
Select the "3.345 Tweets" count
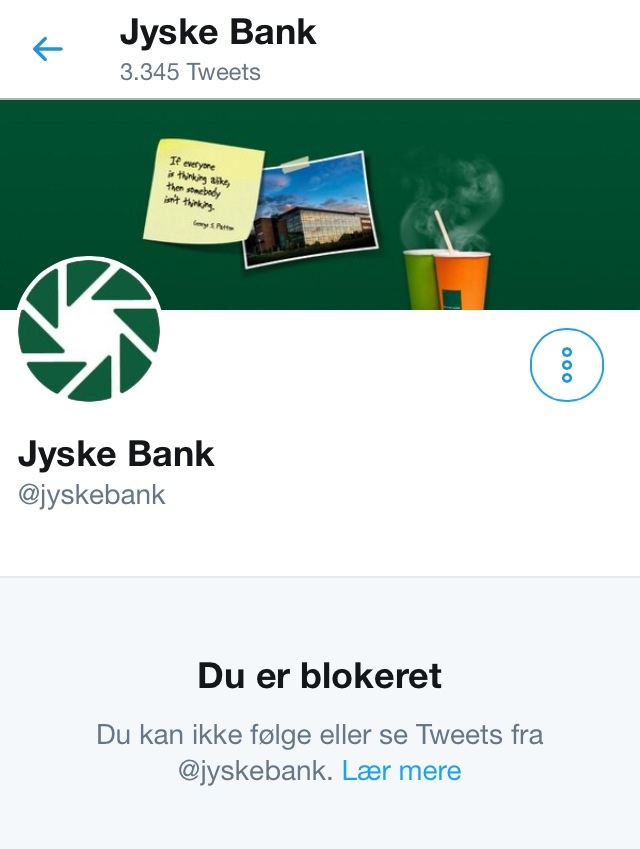point(190,72)
